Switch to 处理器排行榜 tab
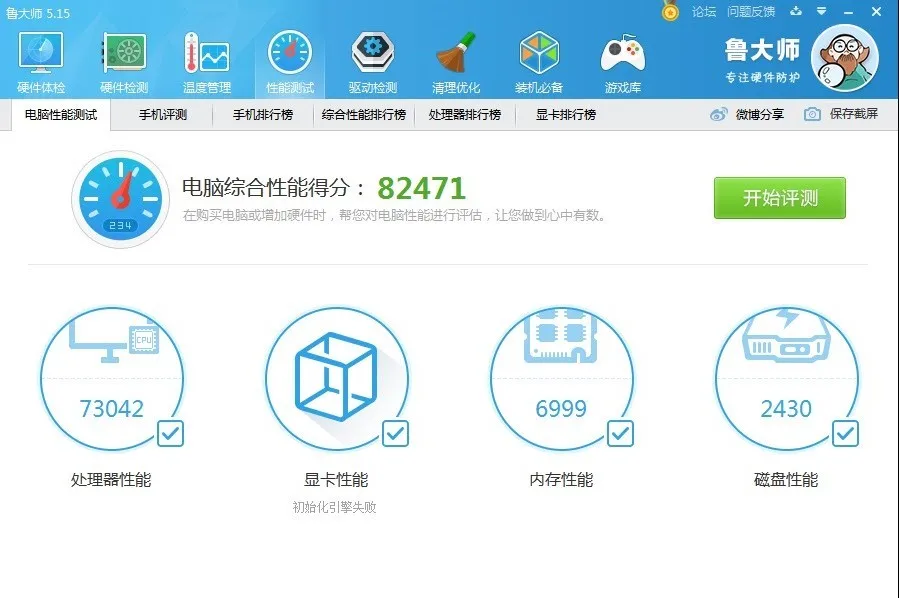This screenshot has height=598, width=899. pyautogui.click(x=465, y=115)
